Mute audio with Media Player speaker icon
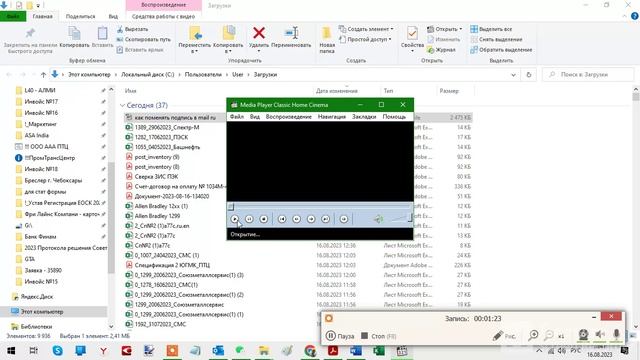Image resolution: width=640 pixels, height=360 pixels. click(378, 219)
